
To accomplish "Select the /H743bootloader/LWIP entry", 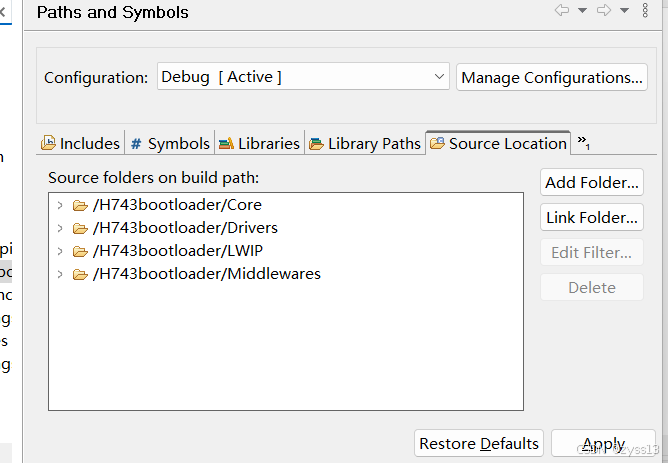I will coord(178,251).
